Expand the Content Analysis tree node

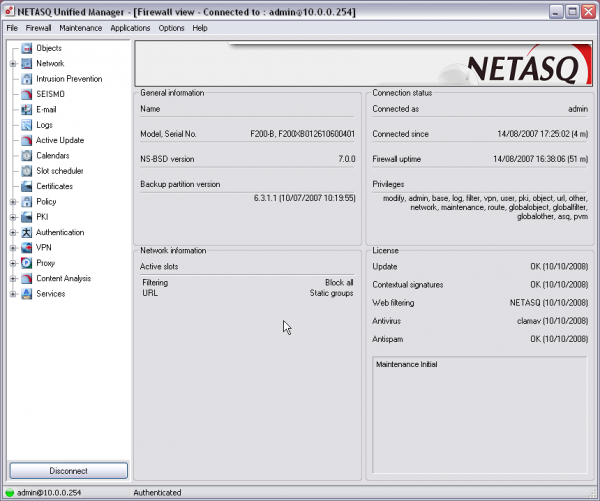13,279
